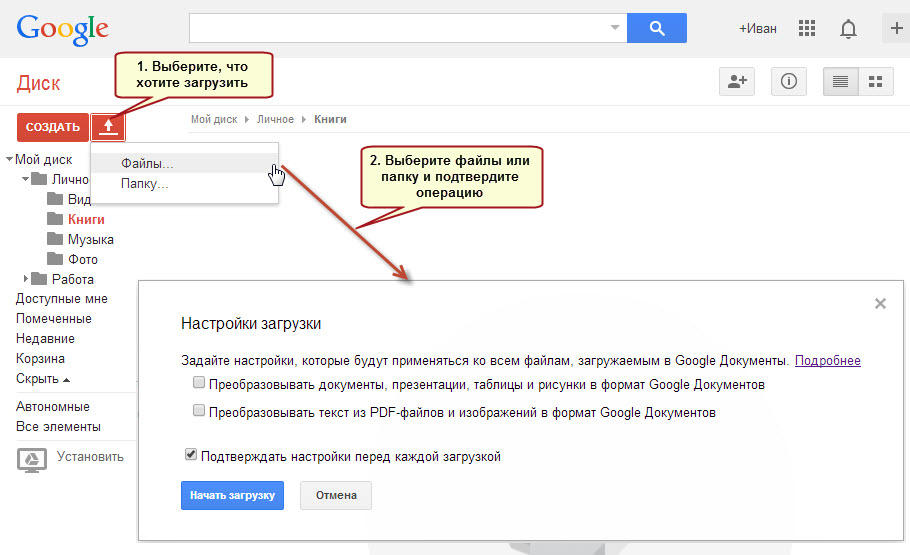Viewport: 910px width, 555px height.
Task: Show details with the info icon
Action: coord(788,82)
